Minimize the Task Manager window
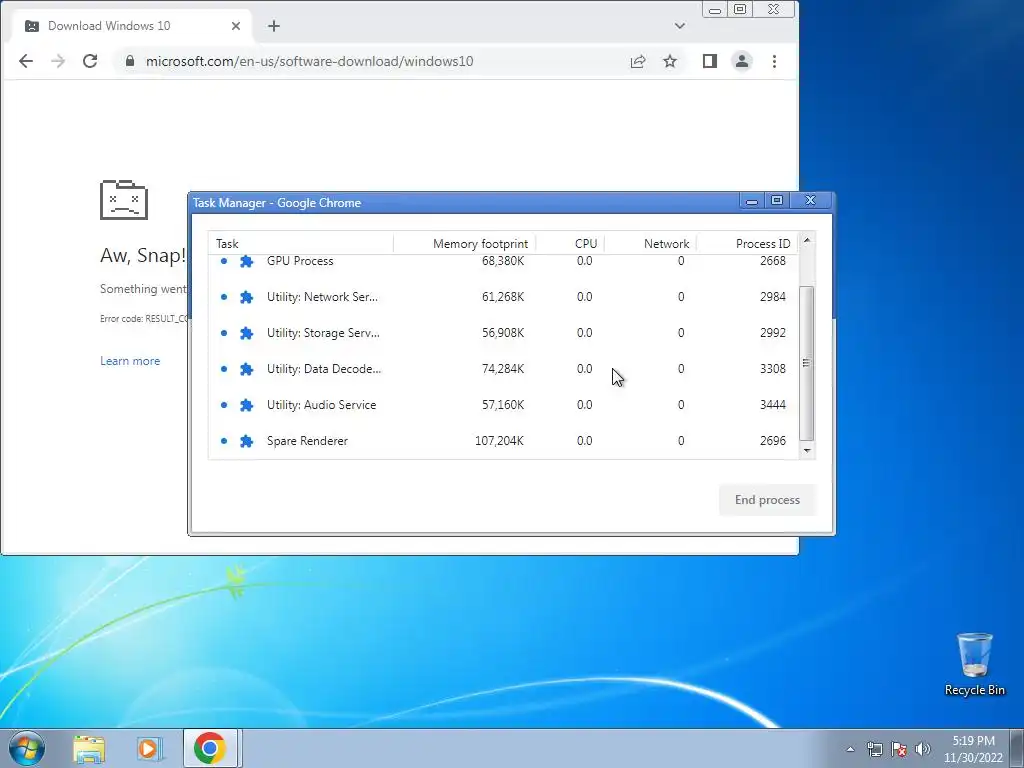Screen dimensions: 1024x768 pyautogui.click(x=752, y=200)
